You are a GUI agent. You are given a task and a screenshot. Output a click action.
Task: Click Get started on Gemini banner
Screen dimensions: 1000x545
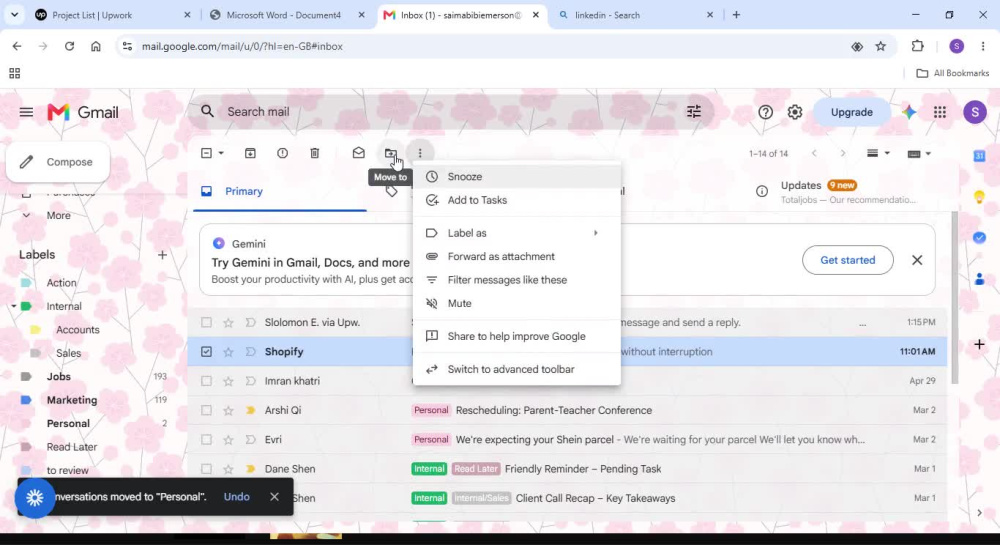point(848,260)
